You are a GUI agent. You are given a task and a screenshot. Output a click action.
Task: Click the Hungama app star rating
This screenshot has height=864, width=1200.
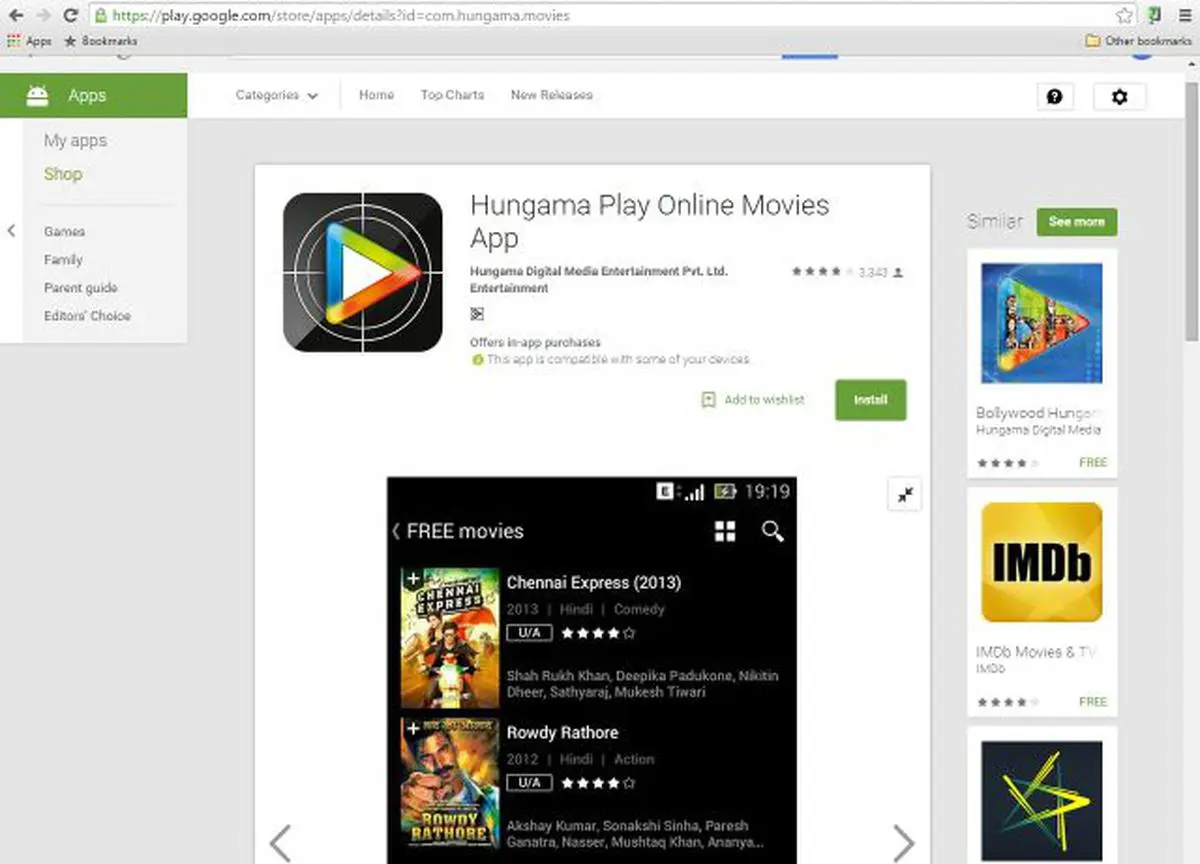pyautogui.click(x=822, y=272)
